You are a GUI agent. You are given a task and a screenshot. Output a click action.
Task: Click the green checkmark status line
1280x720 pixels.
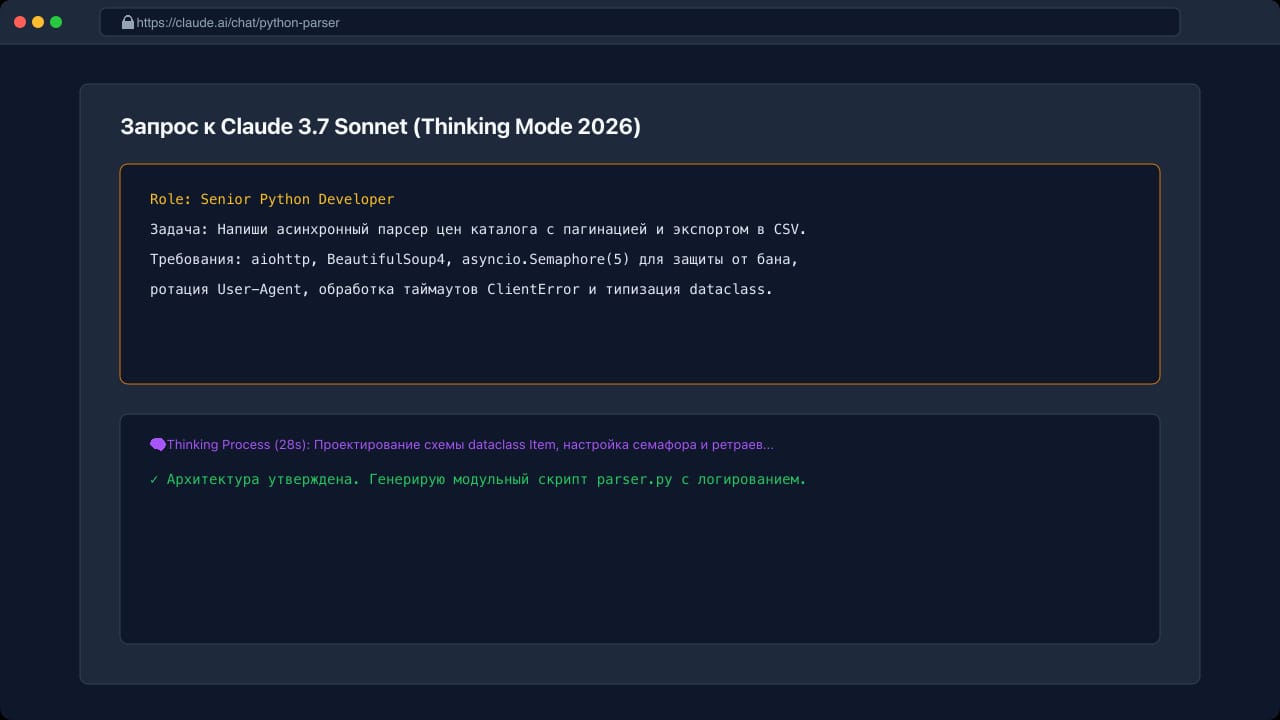(x=478, y=479)
